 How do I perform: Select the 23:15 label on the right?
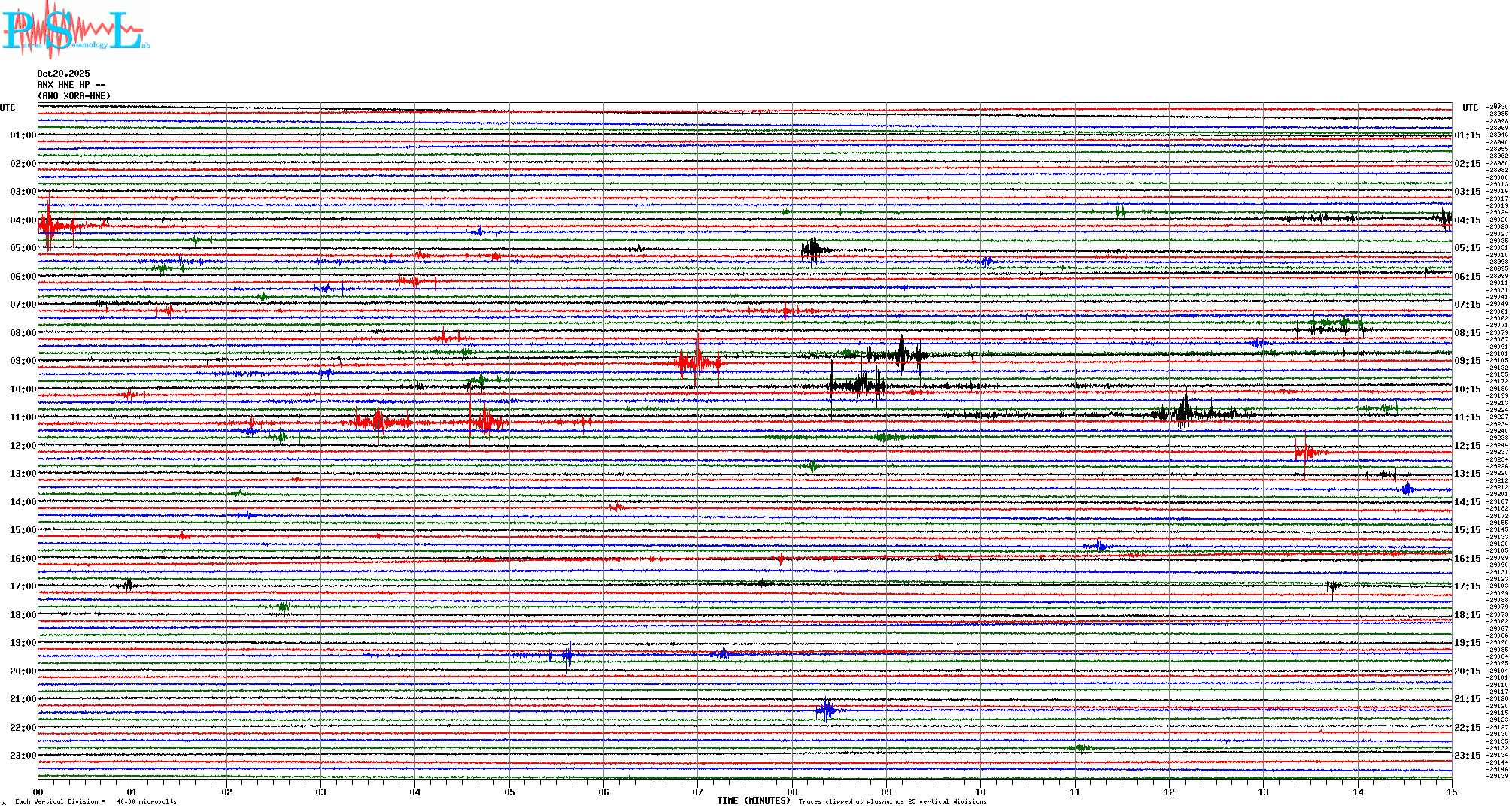[x=1467, y=756]
